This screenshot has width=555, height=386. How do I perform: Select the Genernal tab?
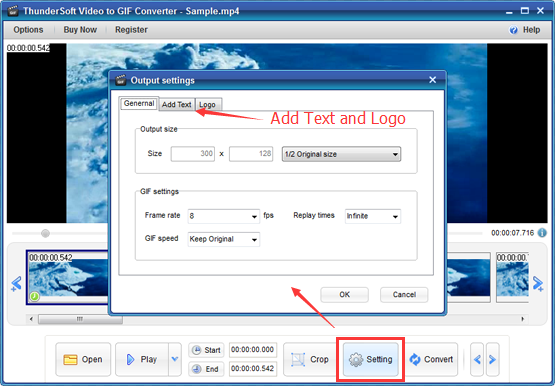tap(139, 103)
